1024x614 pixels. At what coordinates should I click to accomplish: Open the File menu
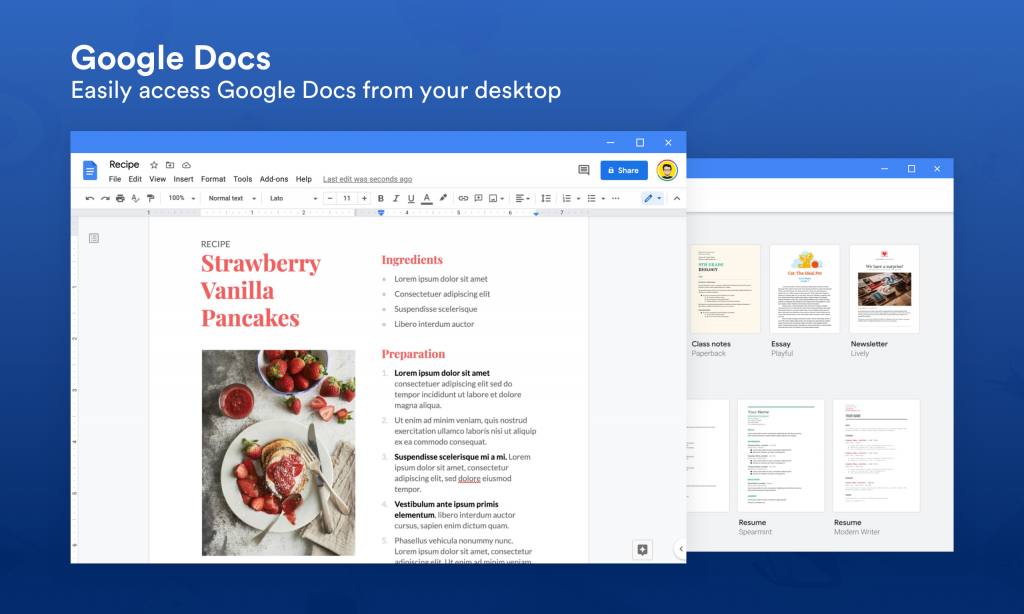point(115,179)
